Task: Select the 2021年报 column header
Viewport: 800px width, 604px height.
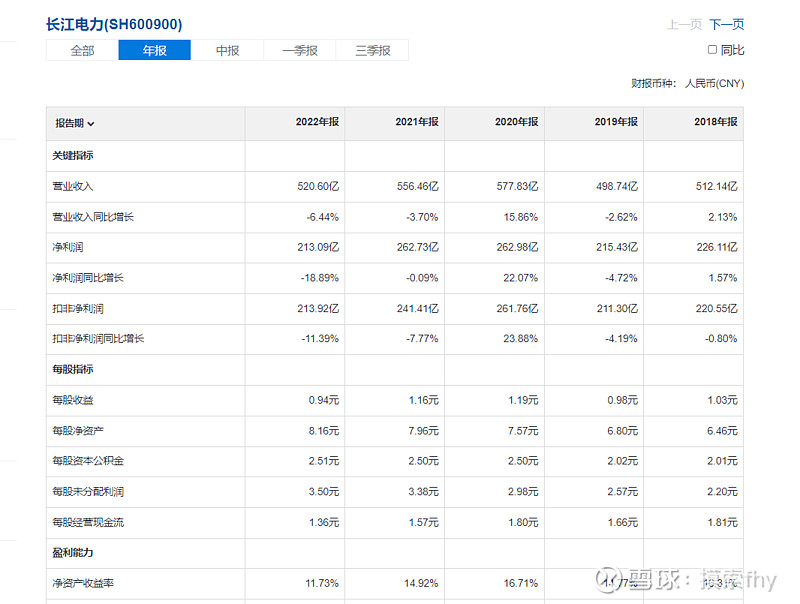Action: pos(417,122)
